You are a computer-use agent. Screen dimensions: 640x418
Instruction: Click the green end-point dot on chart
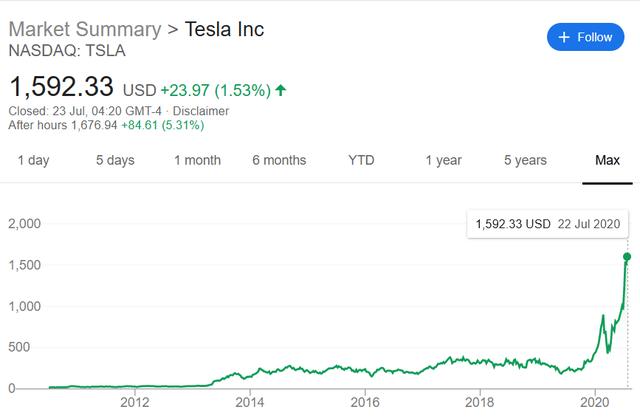coord(627,257)
